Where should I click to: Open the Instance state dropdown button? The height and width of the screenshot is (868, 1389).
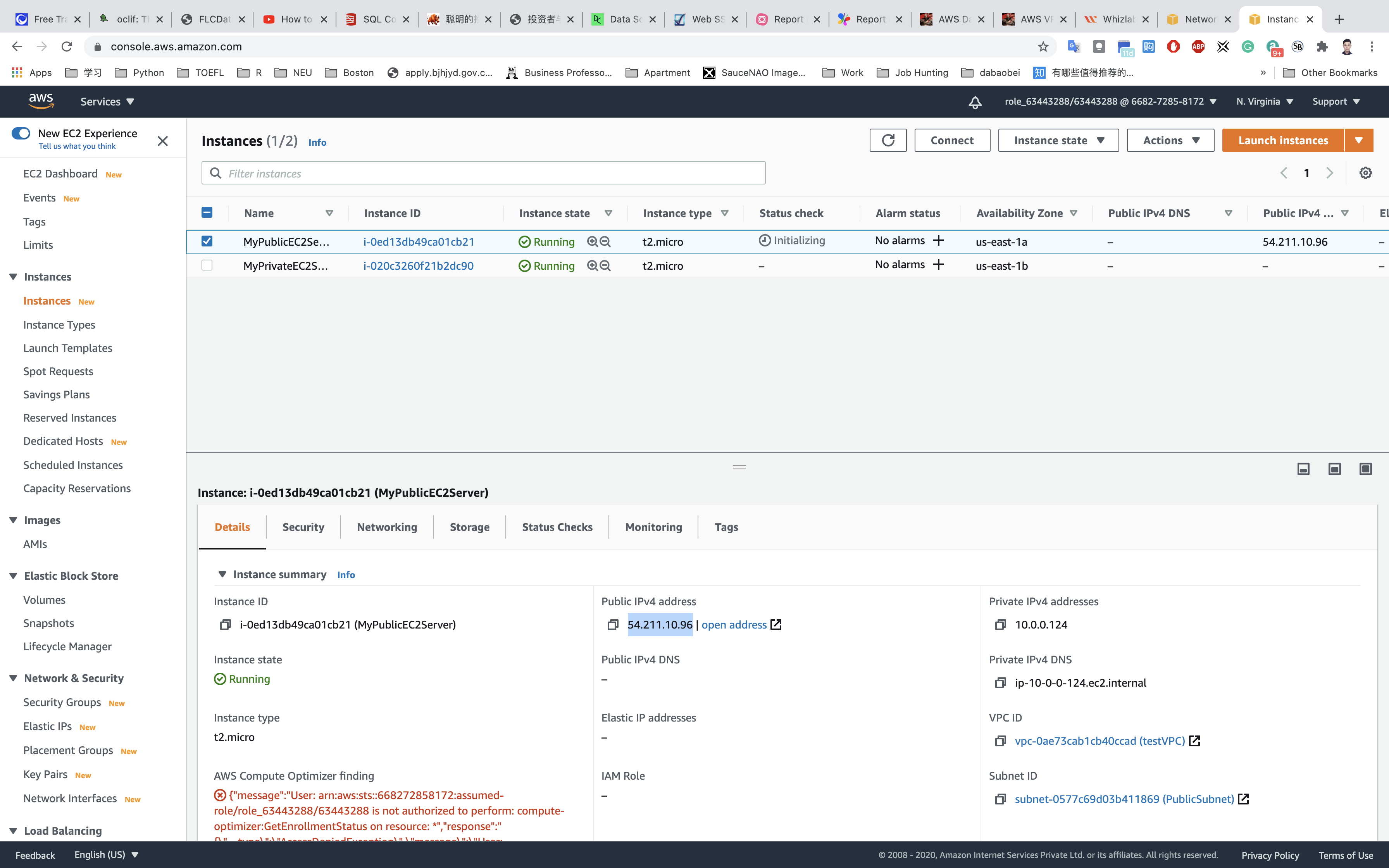point(1058,140)
